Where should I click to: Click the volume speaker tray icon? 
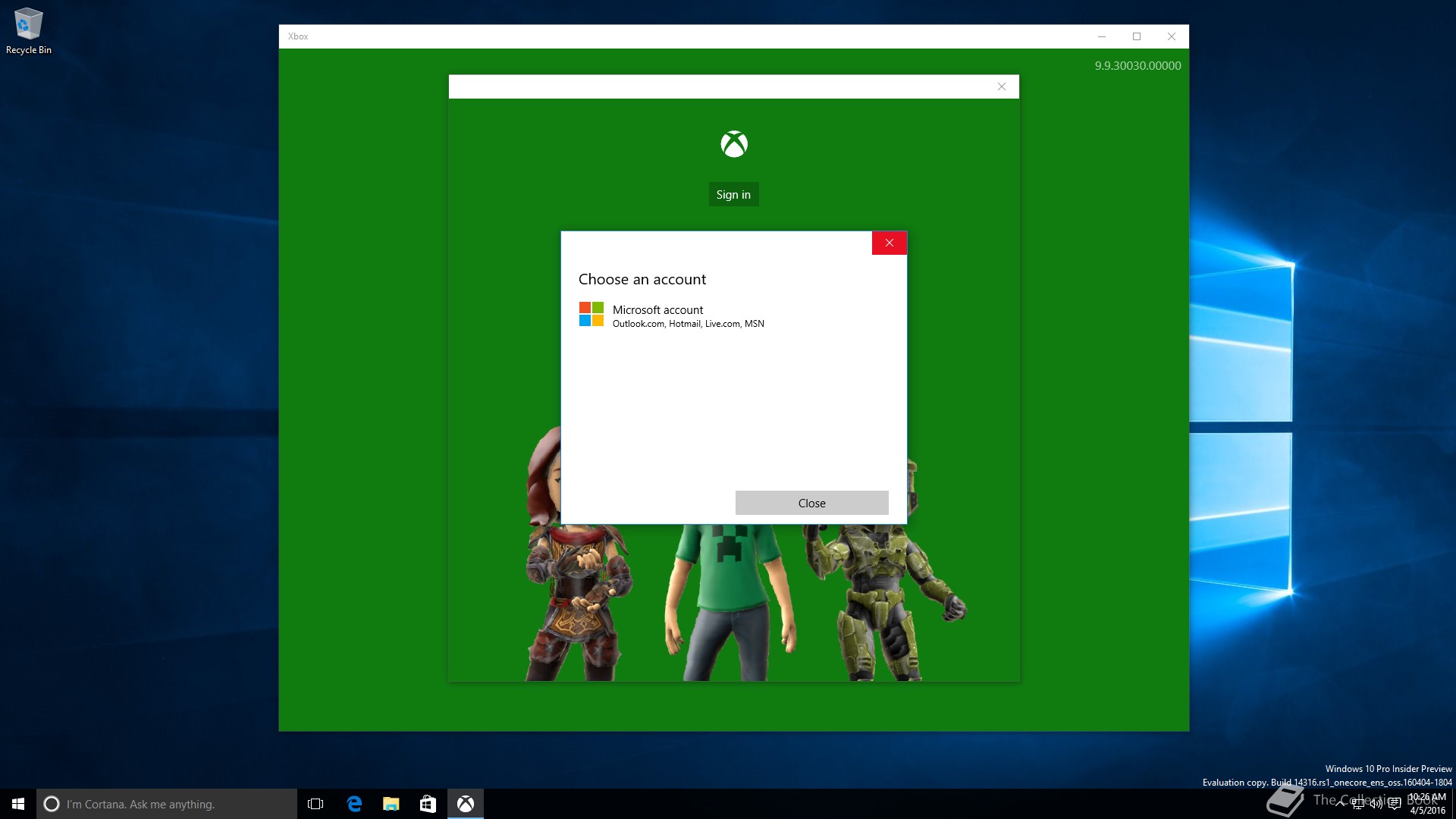[1376, 804]
